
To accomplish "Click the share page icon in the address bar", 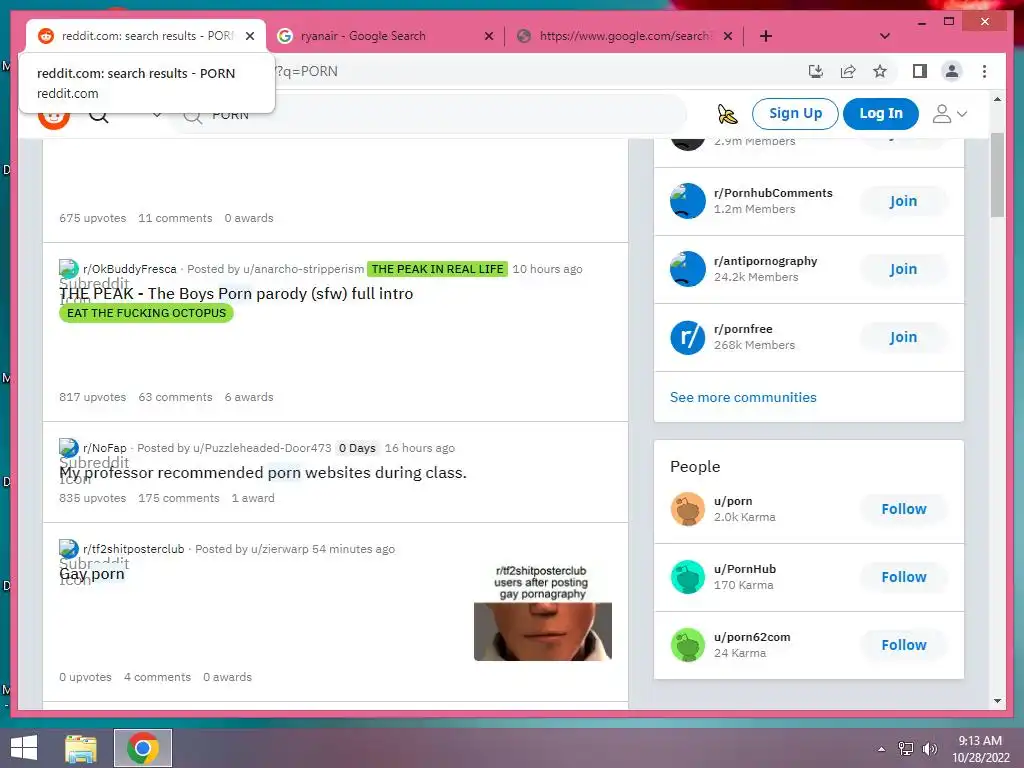I will pos(848,71).
